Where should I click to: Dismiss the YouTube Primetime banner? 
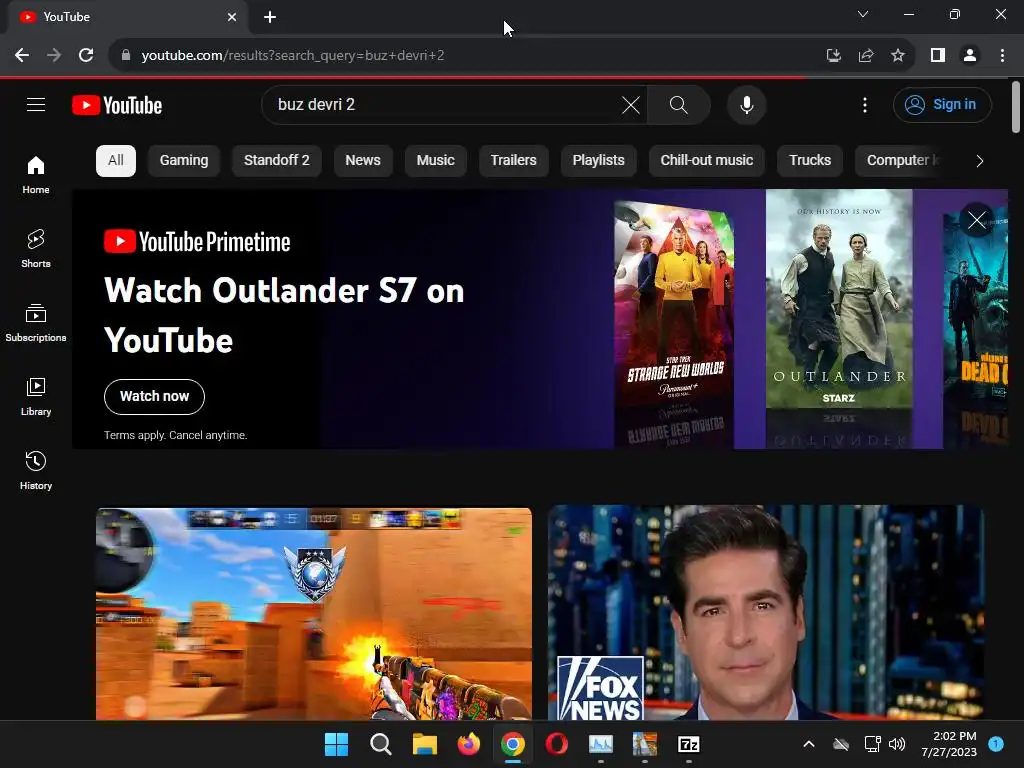coord(976,220)
